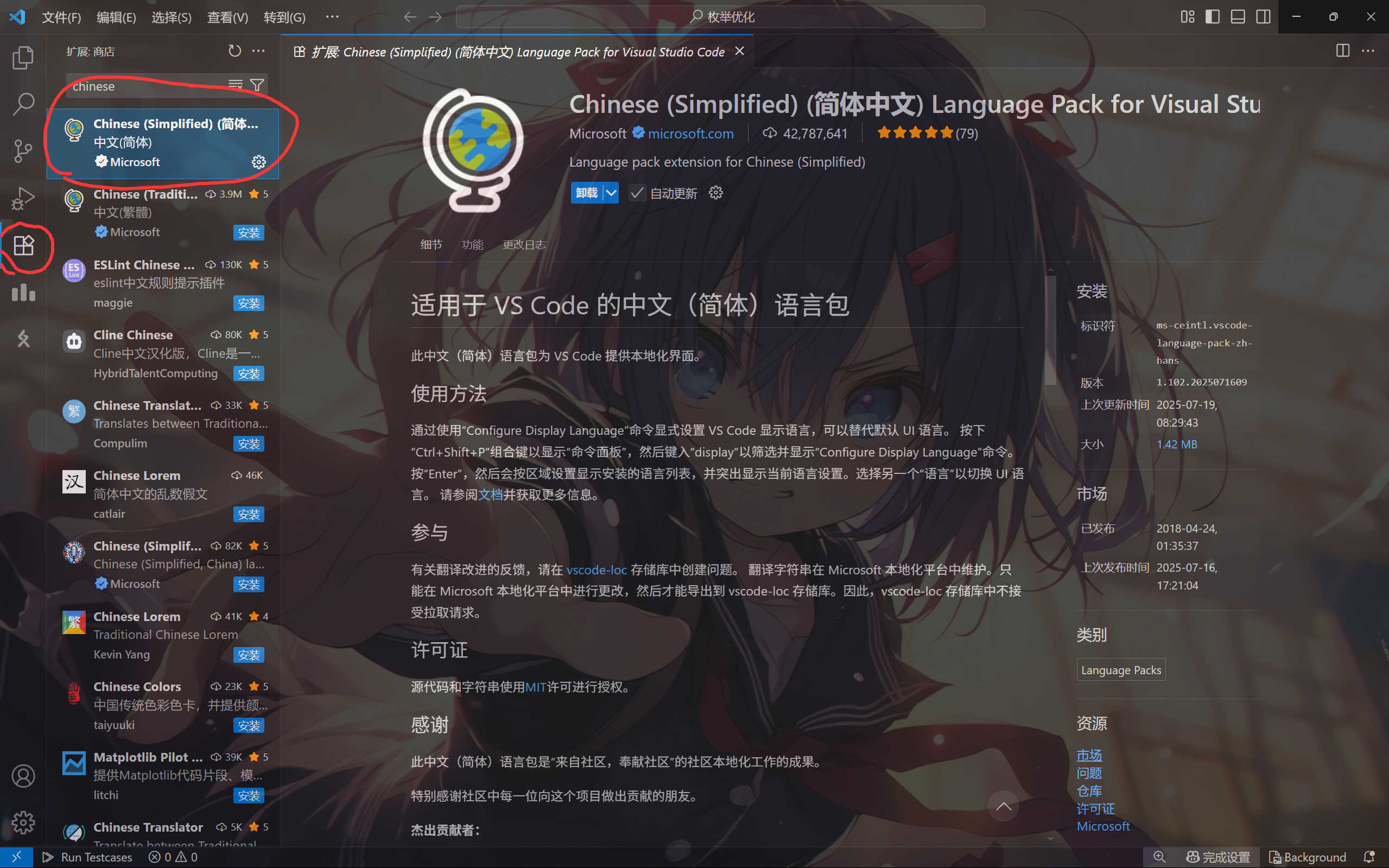Open the Manage gear at the bottom left
The height and width of the screenshot is (868, 1389).
(23, 822)
